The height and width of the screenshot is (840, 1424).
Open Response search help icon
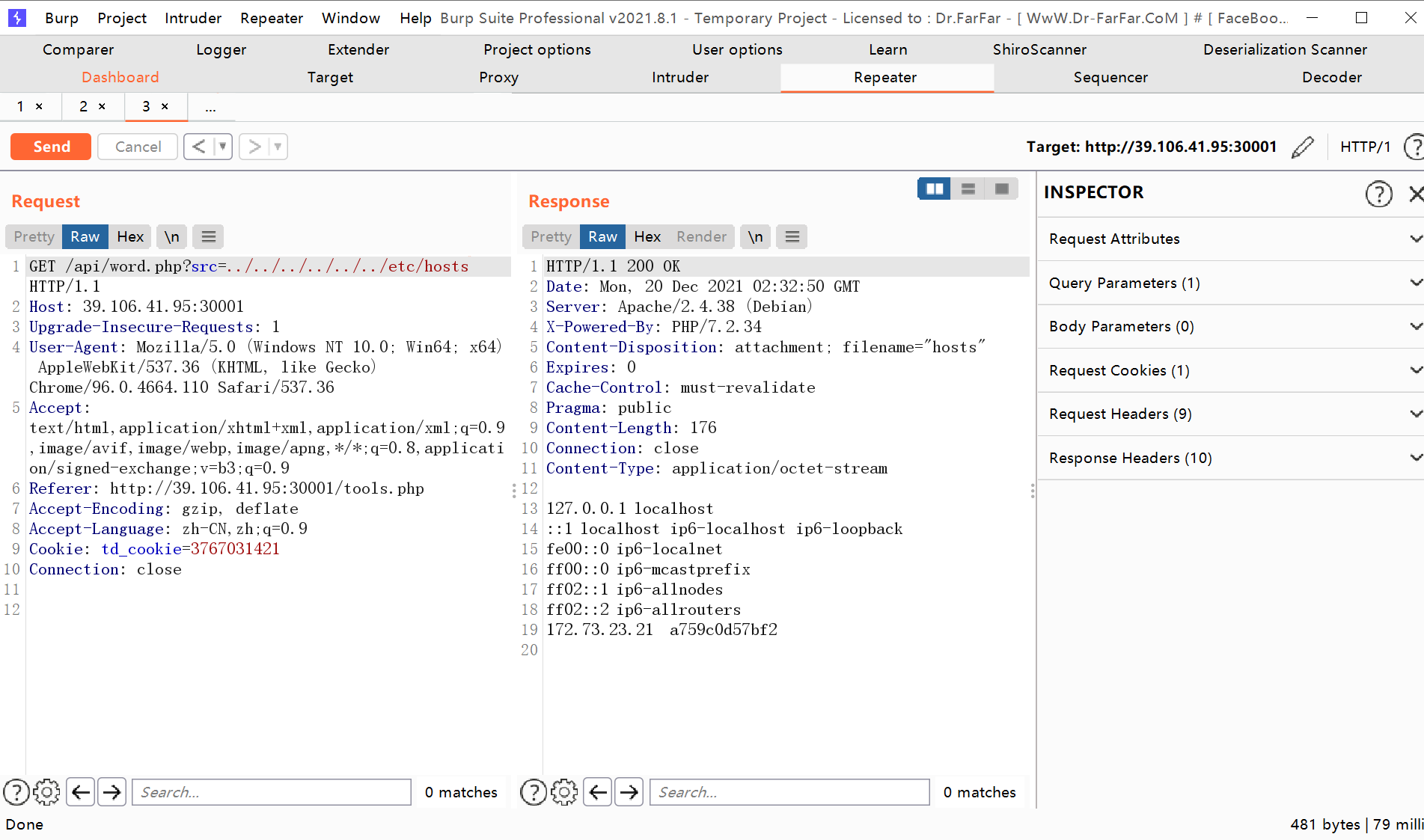(x=534, y=791)
